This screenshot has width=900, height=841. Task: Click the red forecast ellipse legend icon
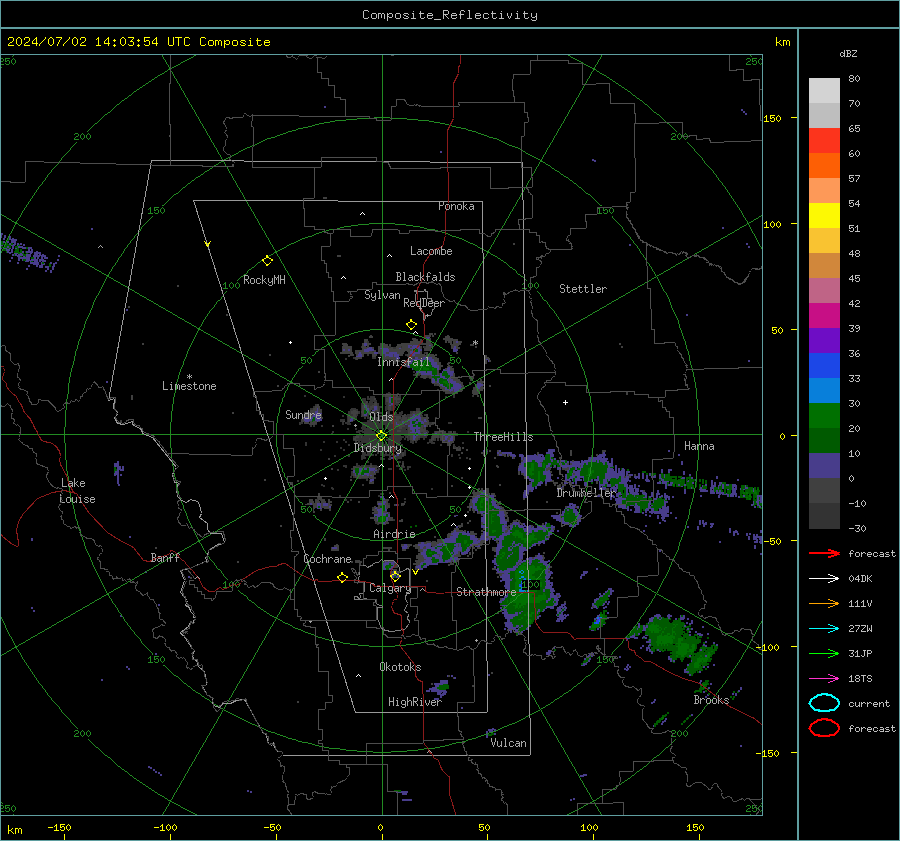pos(824,728)
